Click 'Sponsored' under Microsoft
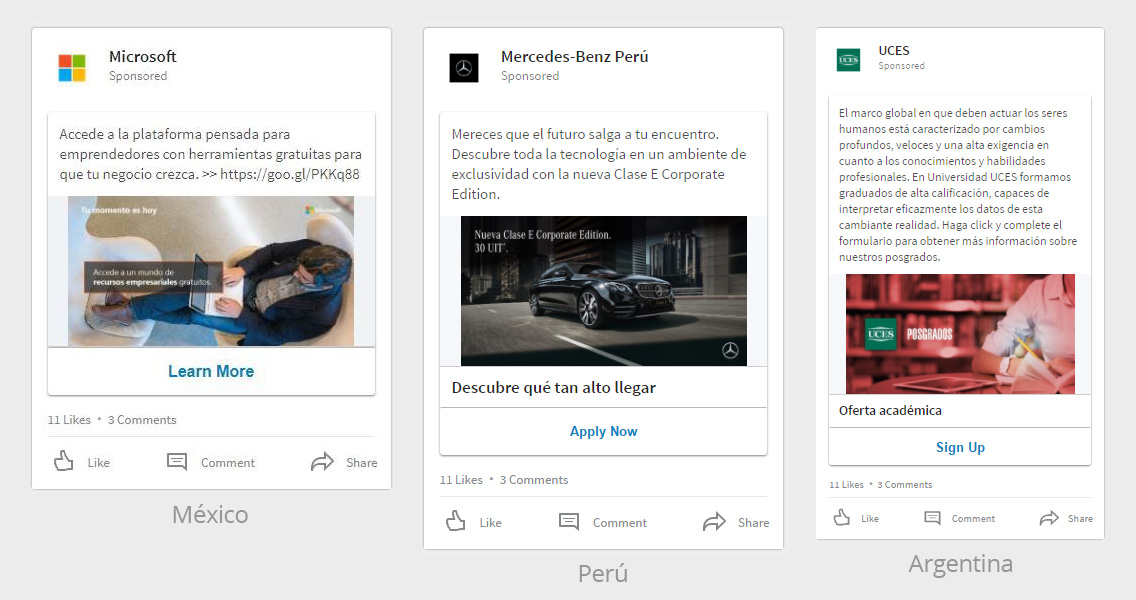This screenshot has height=600, width=1136. [x=138, y=76]
